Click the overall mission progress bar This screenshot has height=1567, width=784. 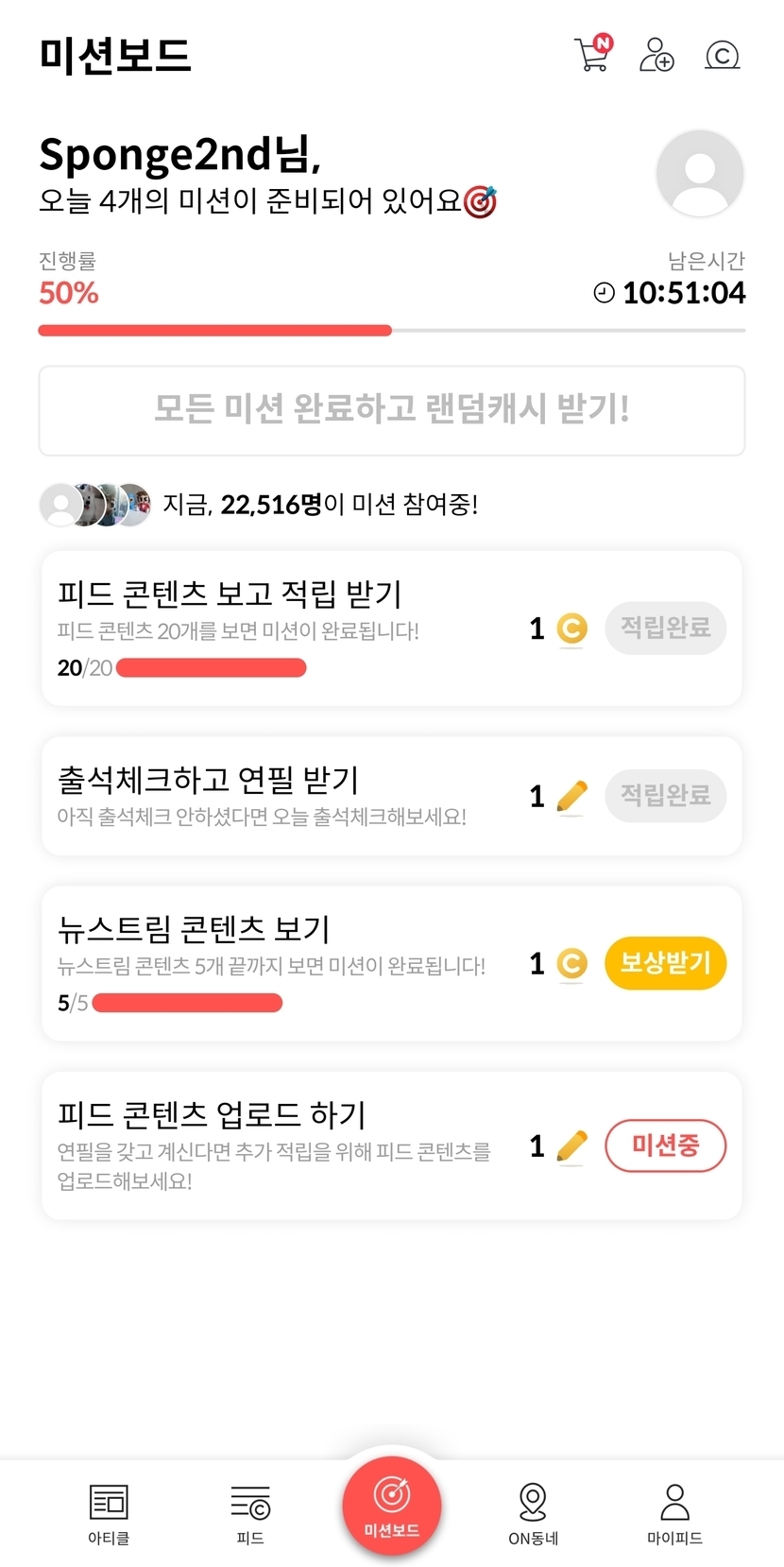pyautogui.click(x=391, y=331)
